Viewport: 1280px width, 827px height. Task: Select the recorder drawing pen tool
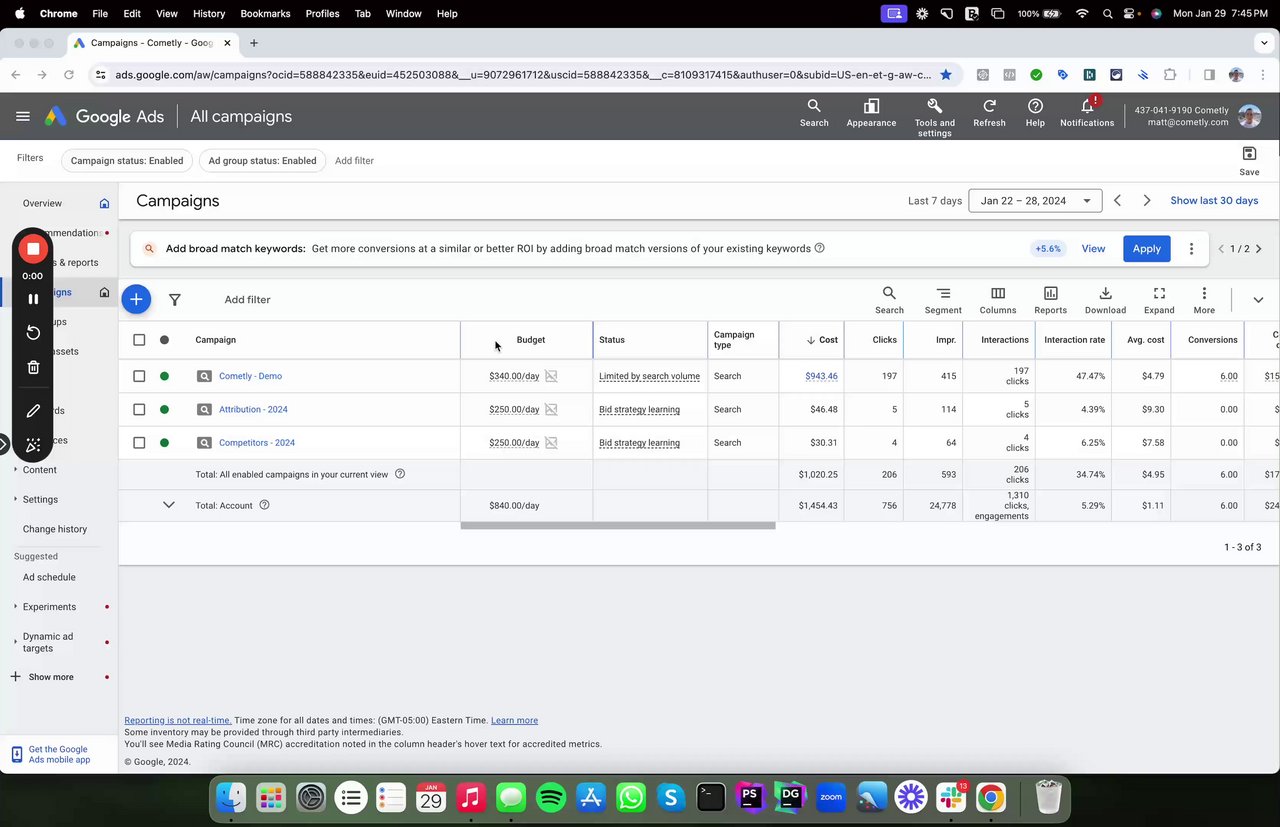pos(33,410)
